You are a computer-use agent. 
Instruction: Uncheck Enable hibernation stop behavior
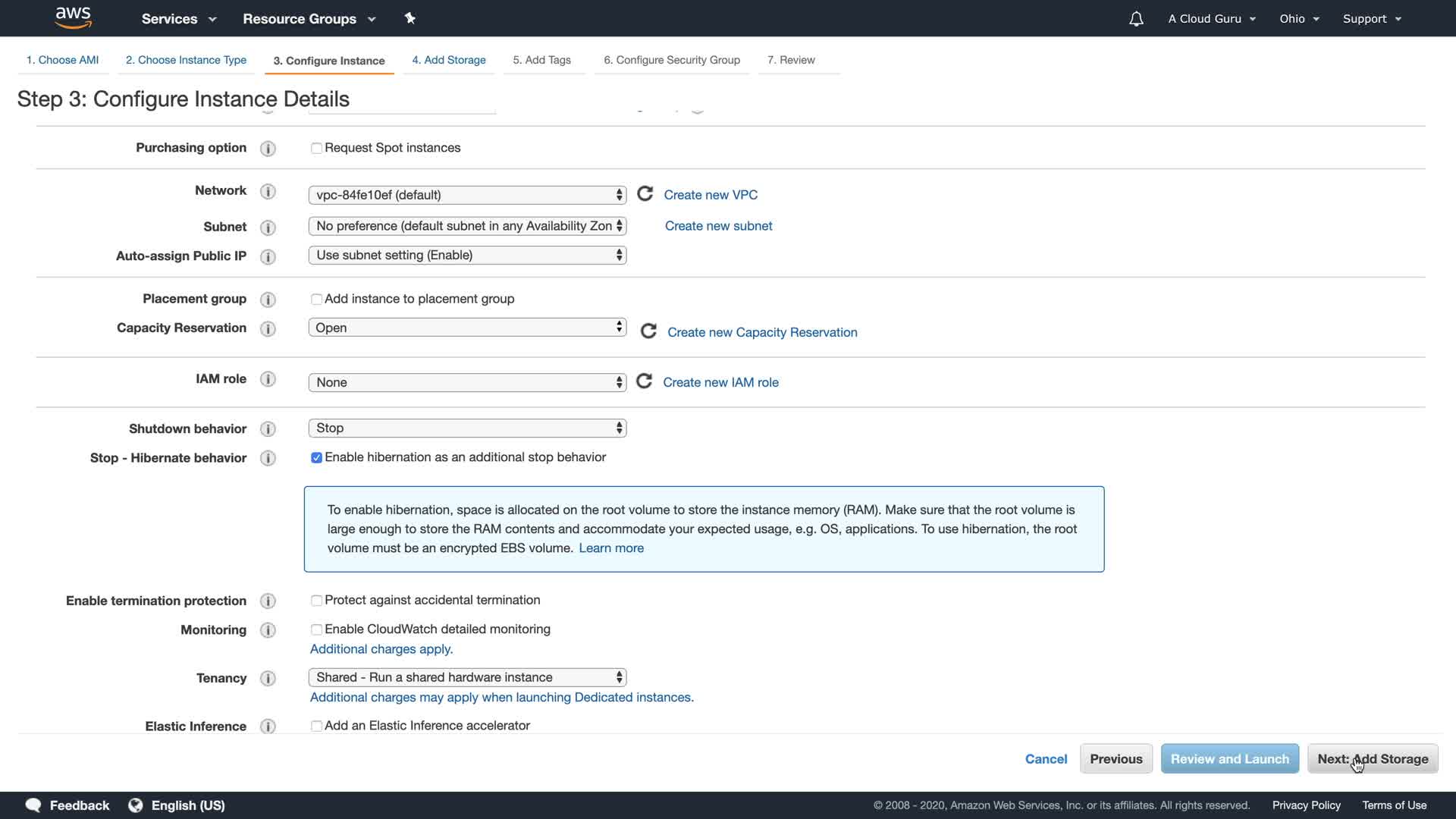click(316, 458)
